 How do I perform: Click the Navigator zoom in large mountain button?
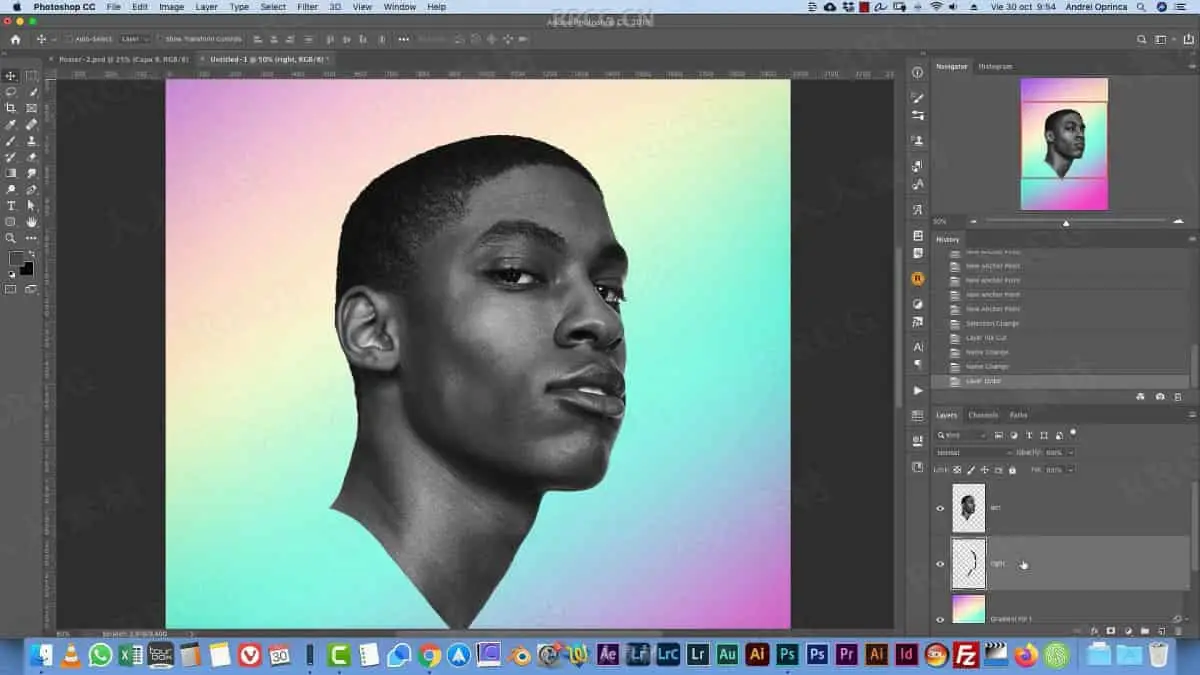[1178, 221]
